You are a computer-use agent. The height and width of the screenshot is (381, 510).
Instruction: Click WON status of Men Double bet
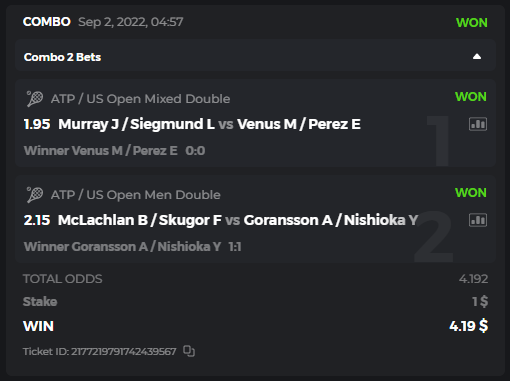471,193
